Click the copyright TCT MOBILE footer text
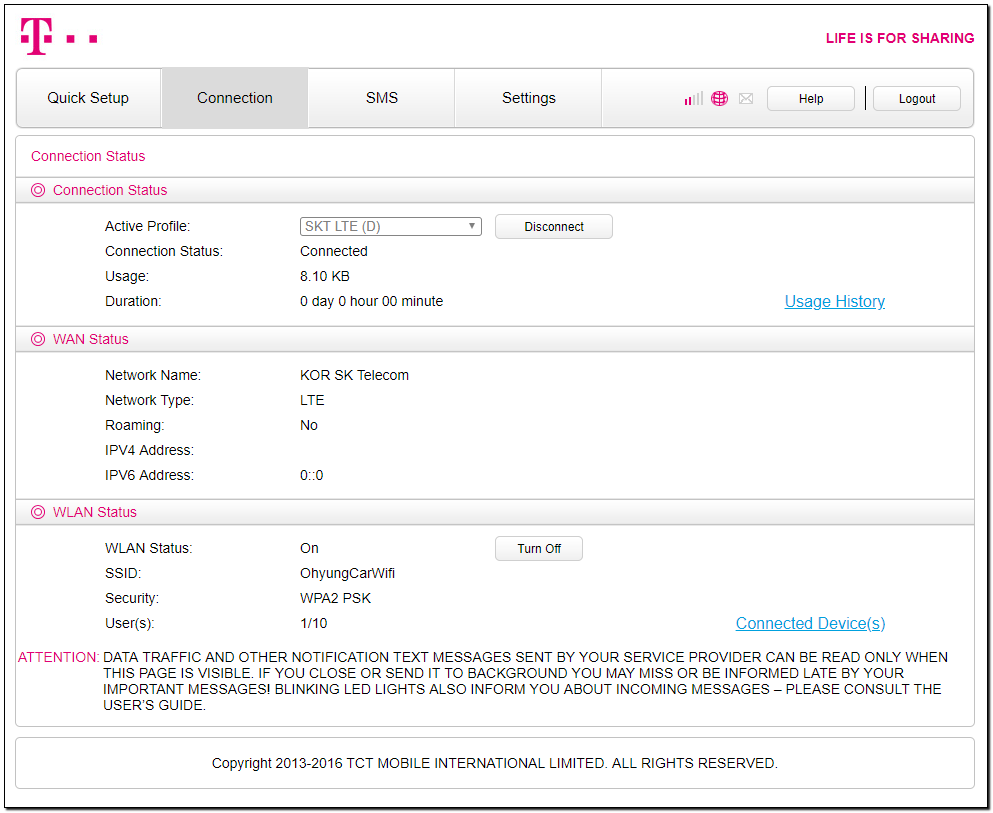 pyautogui.click(x=495, y=763)
